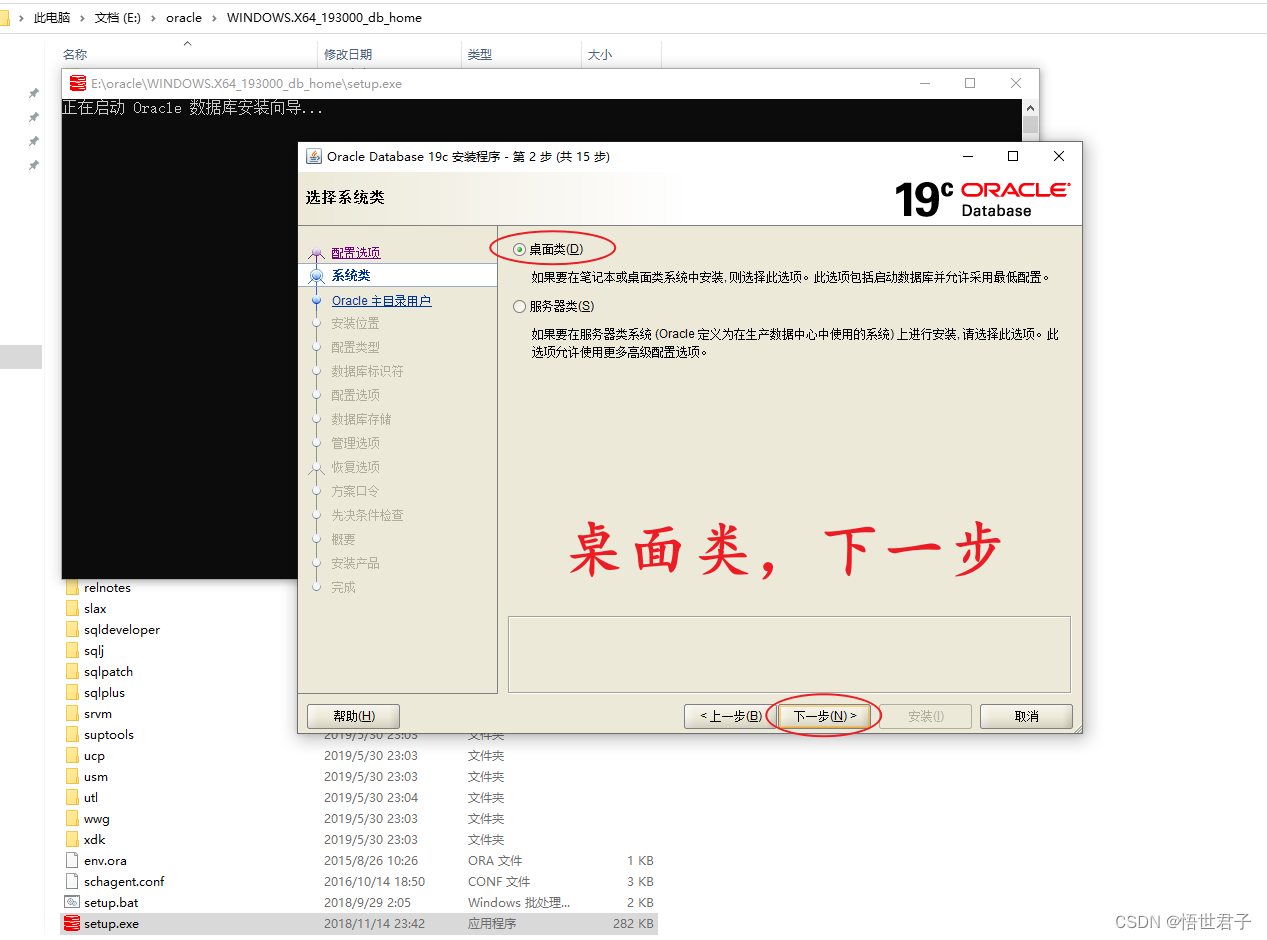Sort by the 名称 column header

tap(75, 55)
